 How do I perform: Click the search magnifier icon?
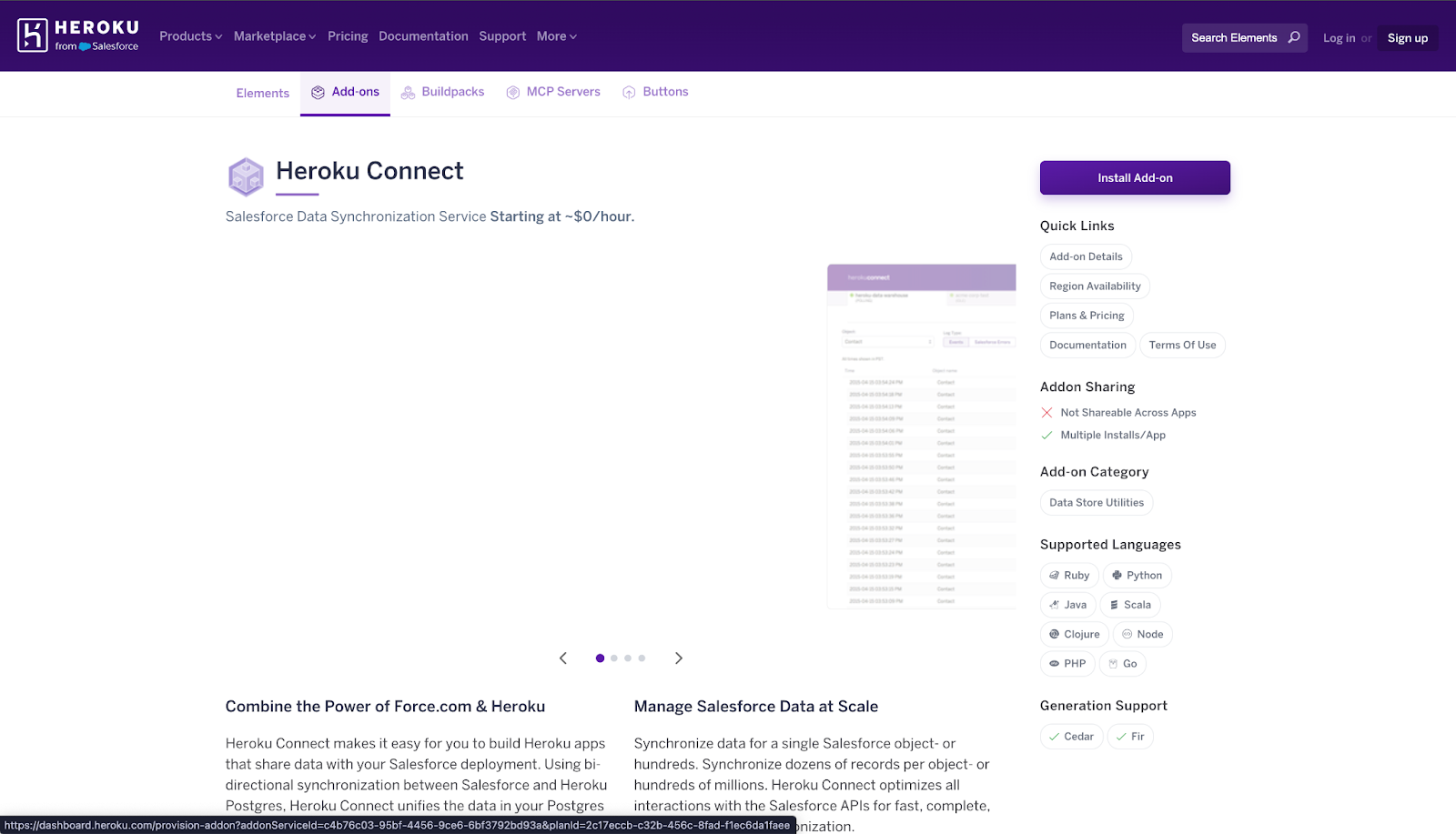click(1293, 37)
